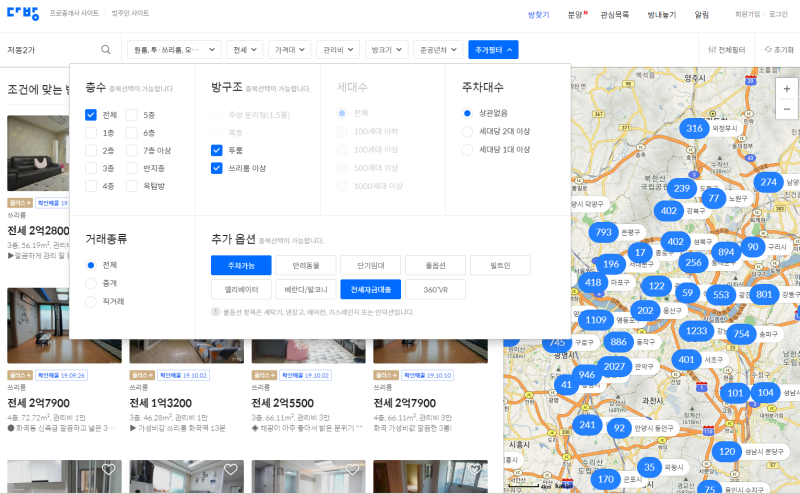Viewport: 800px width, 494px height.
Task: Toggle the 주차가능 option button
Action: (x=241, y=265)
